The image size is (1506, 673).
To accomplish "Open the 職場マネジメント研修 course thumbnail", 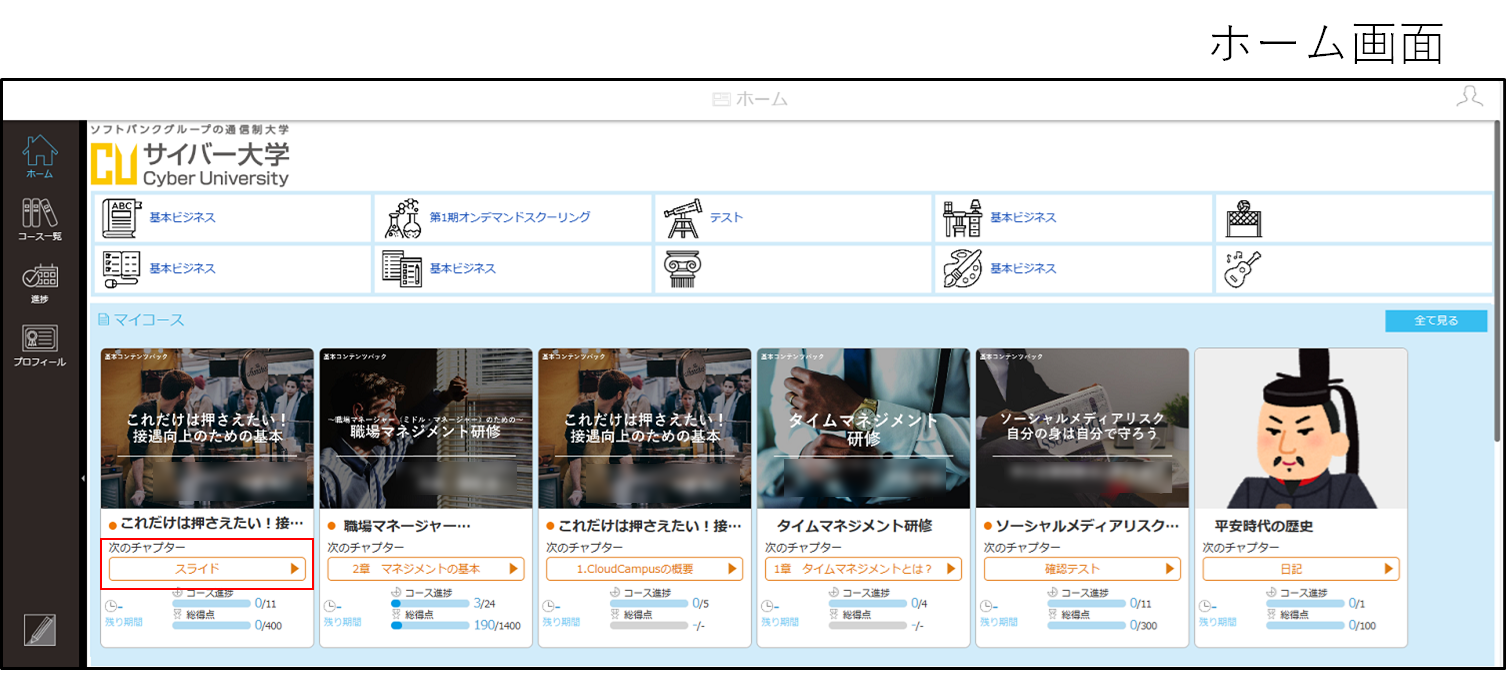I will point(425,428).
